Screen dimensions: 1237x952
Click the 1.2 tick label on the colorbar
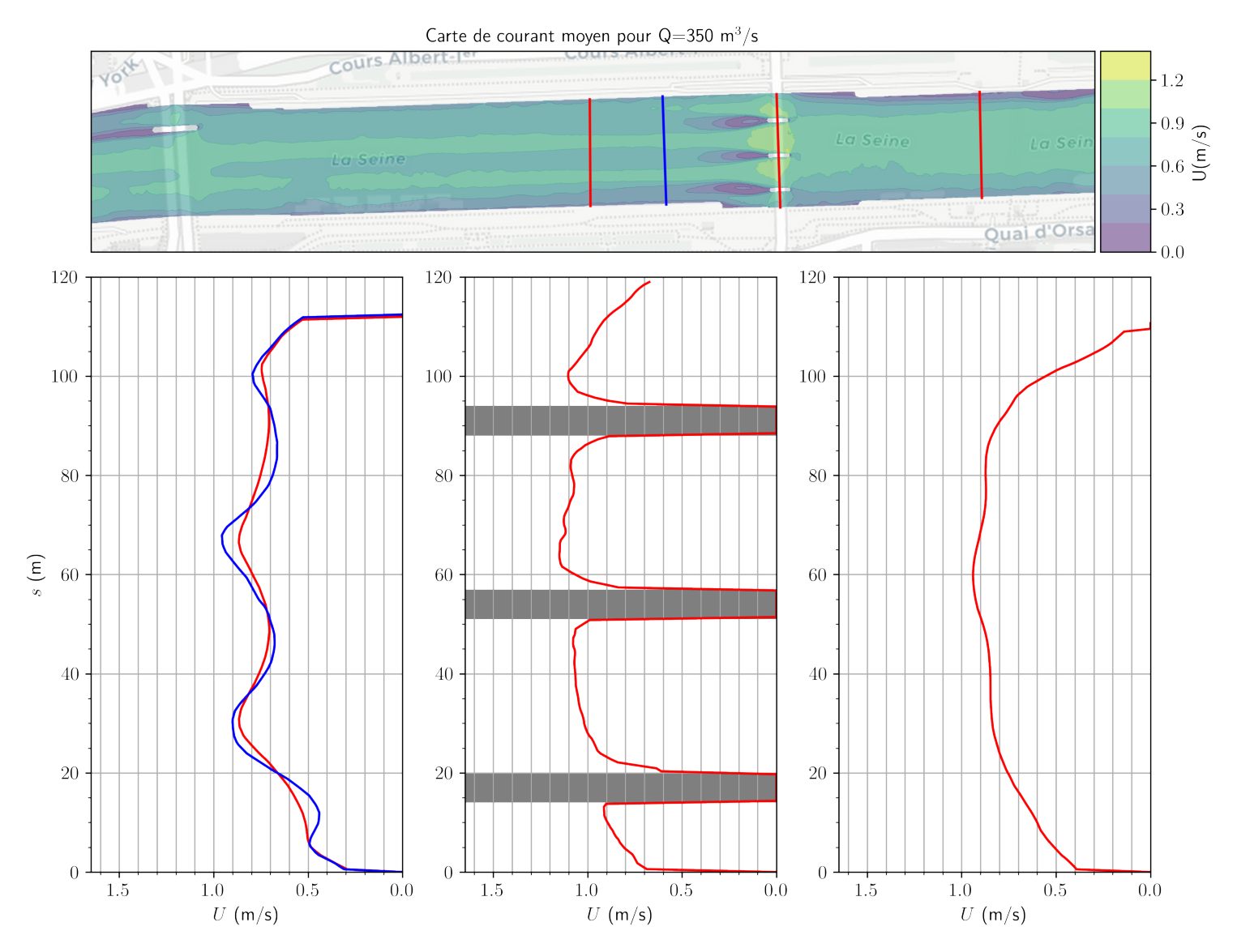1171,80
